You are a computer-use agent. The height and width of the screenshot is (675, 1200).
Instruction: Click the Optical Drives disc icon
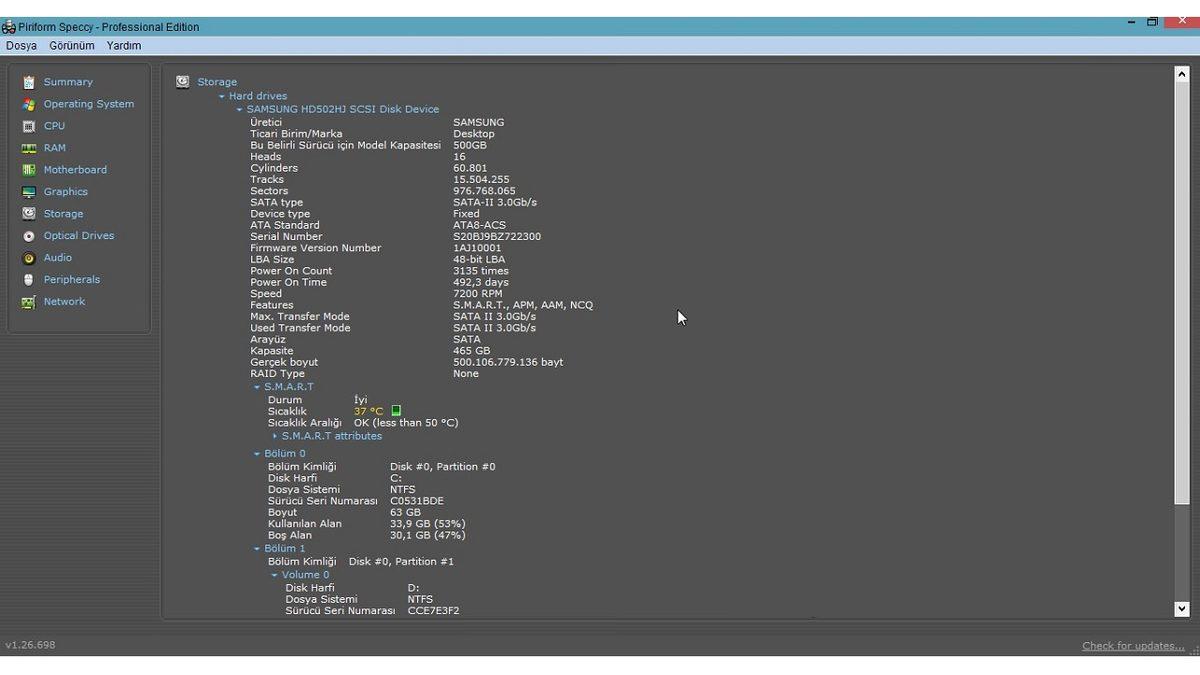pos(29,236)
